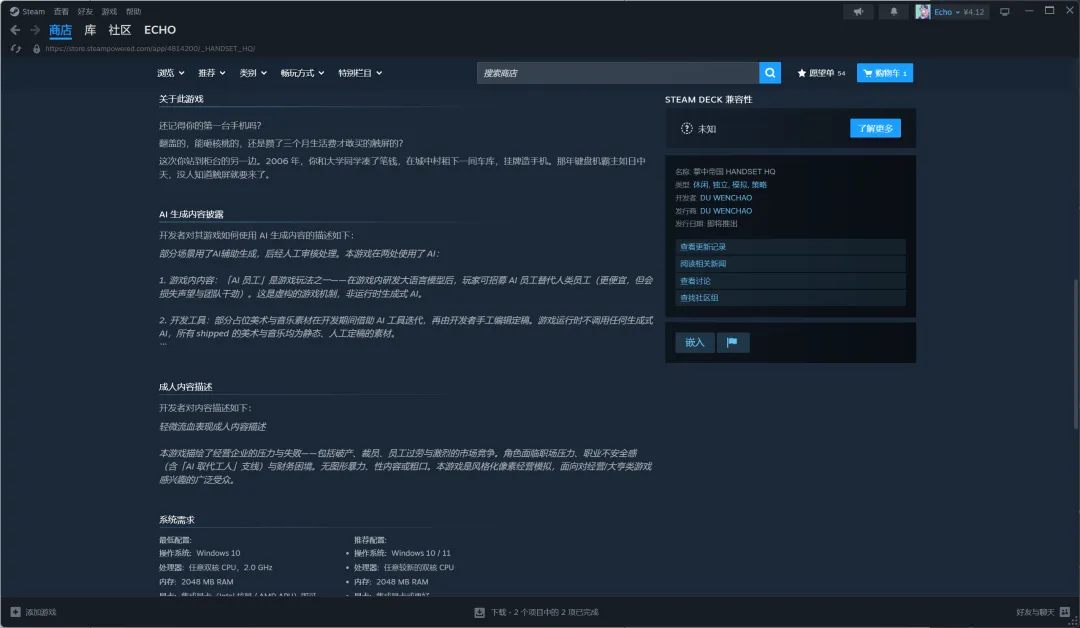The height and width of the screenshot is (628, 1080).
Task: Click the 了解更多 button
Action: pyautogui.click(x=875, y=128)
